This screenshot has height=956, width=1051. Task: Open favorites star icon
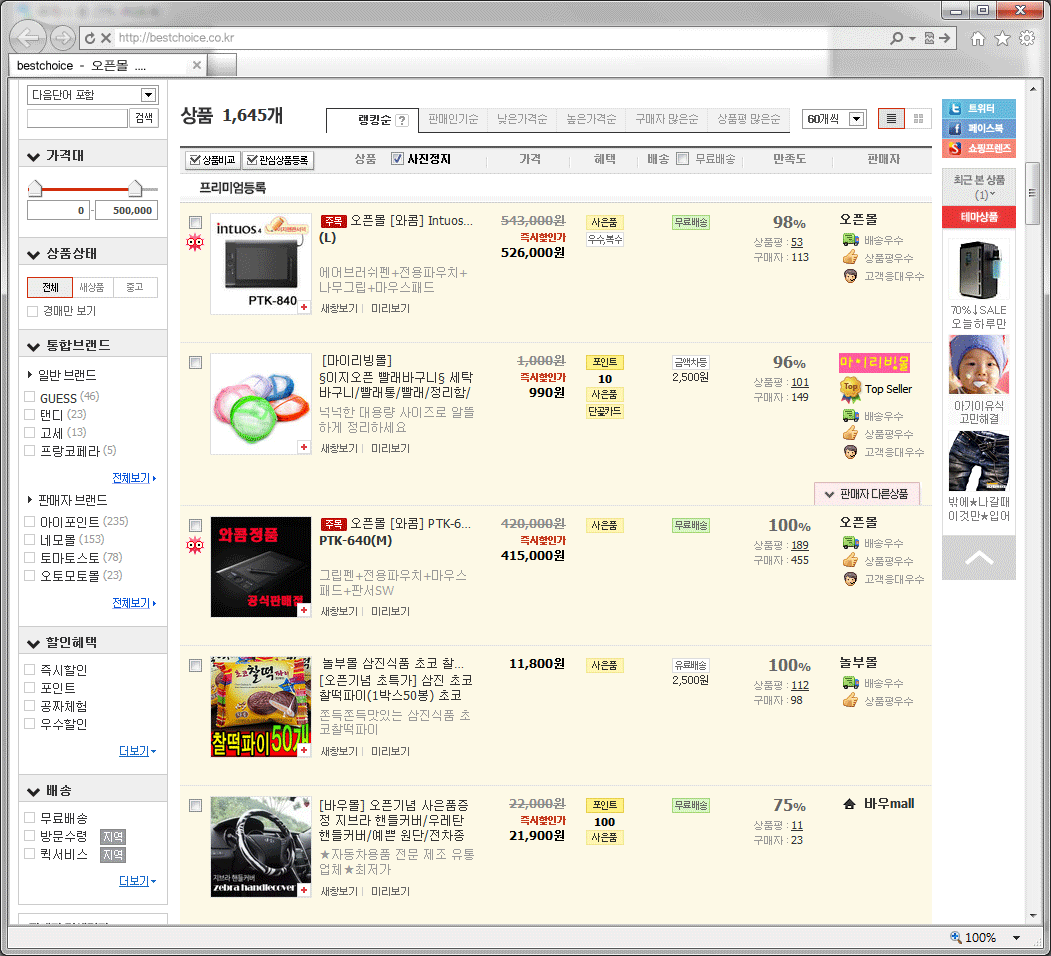(x=1002, y=38)
